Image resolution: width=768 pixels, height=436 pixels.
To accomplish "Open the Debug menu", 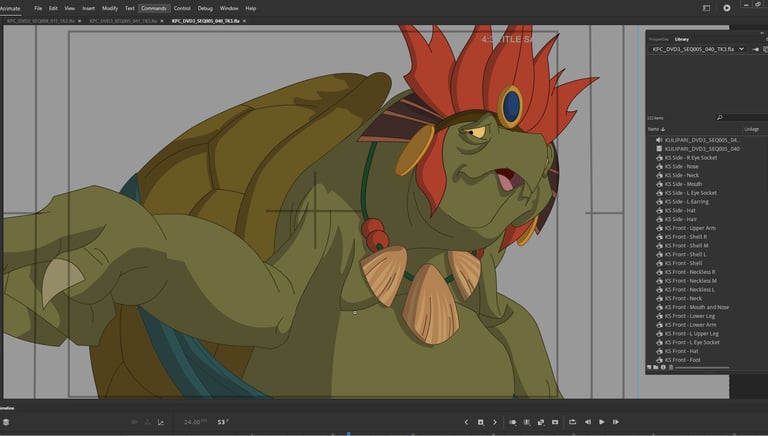I will pyautogui.click(x=205, y=8).
